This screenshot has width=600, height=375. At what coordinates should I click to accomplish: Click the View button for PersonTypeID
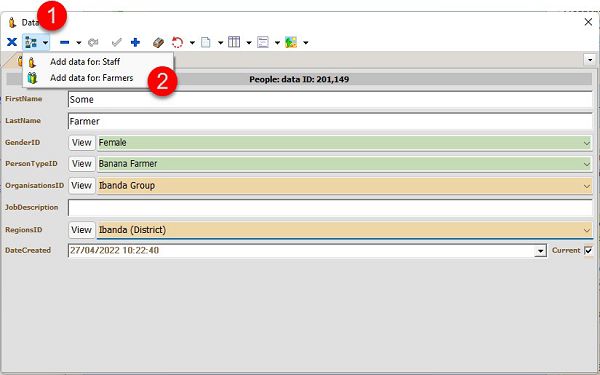coord(82,164)
